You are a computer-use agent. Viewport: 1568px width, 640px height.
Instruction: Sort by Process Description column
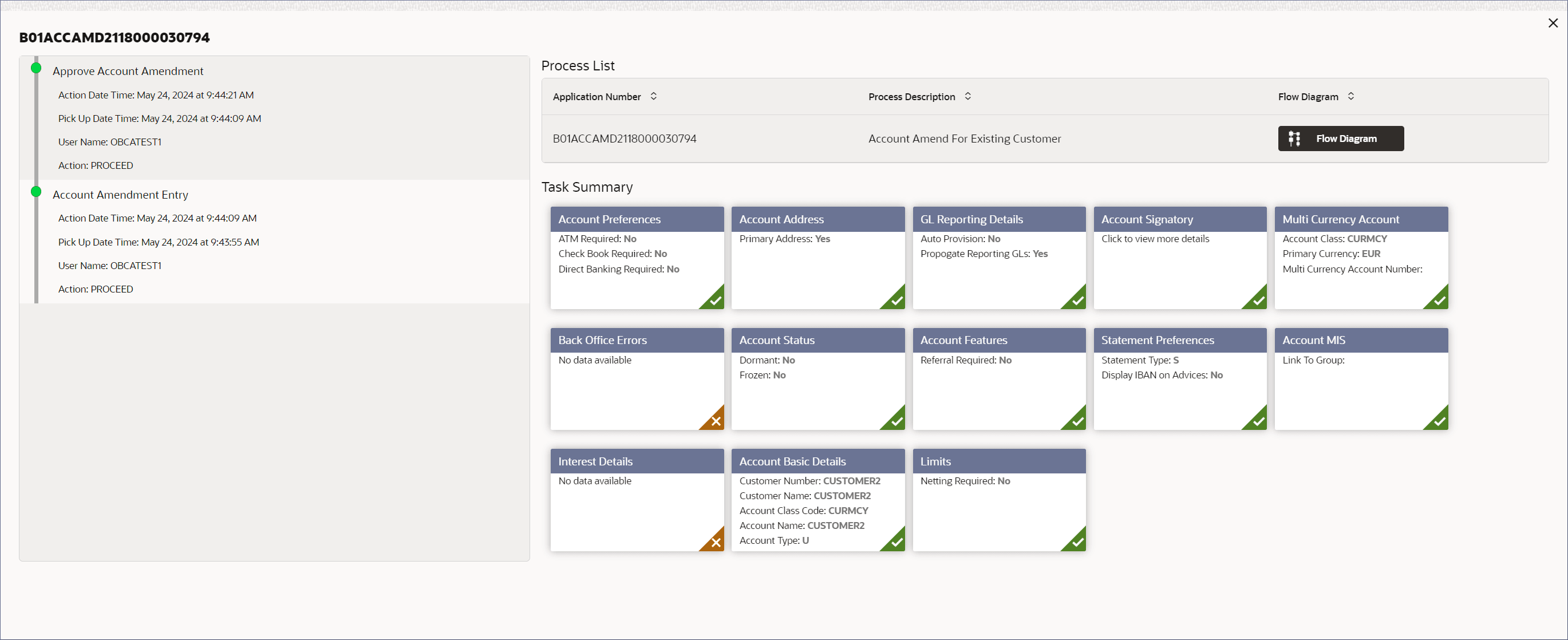click(x=967, y=96)
